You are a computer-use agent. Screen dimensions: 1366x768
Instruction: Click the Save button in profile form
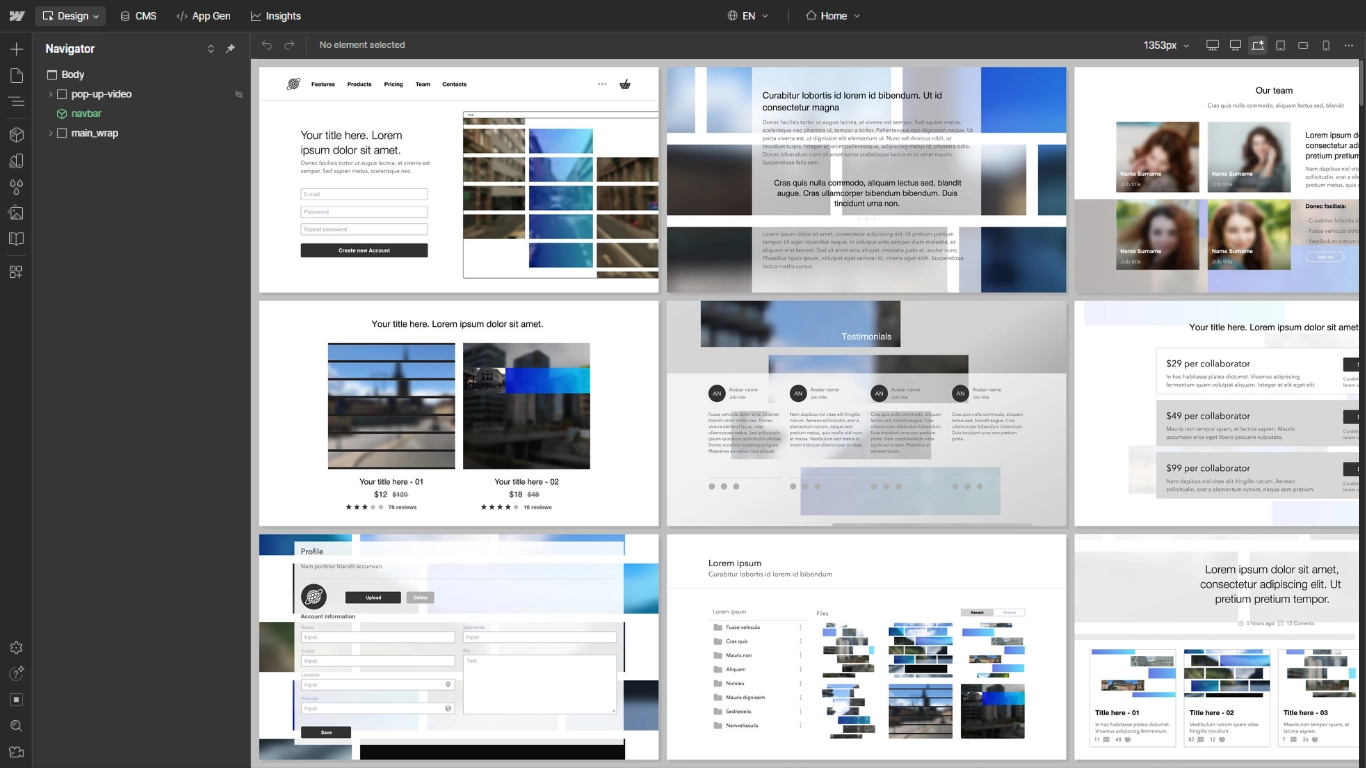(x=326, y=732)
